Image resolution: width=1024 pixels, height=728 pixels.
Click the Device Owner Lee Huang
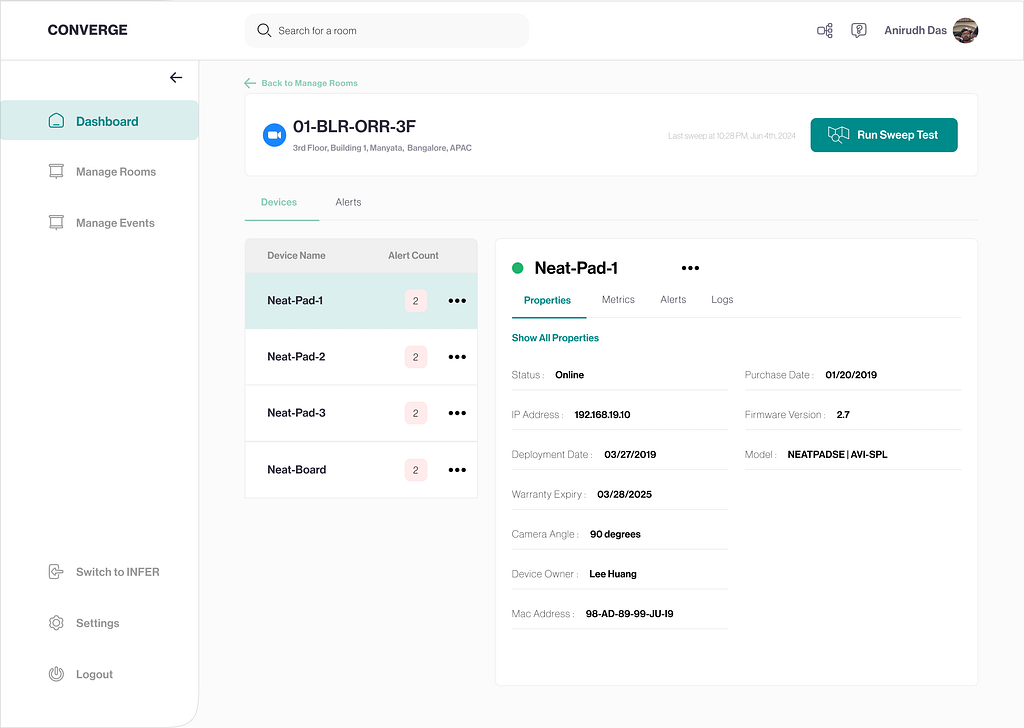[x=613, y=574]
